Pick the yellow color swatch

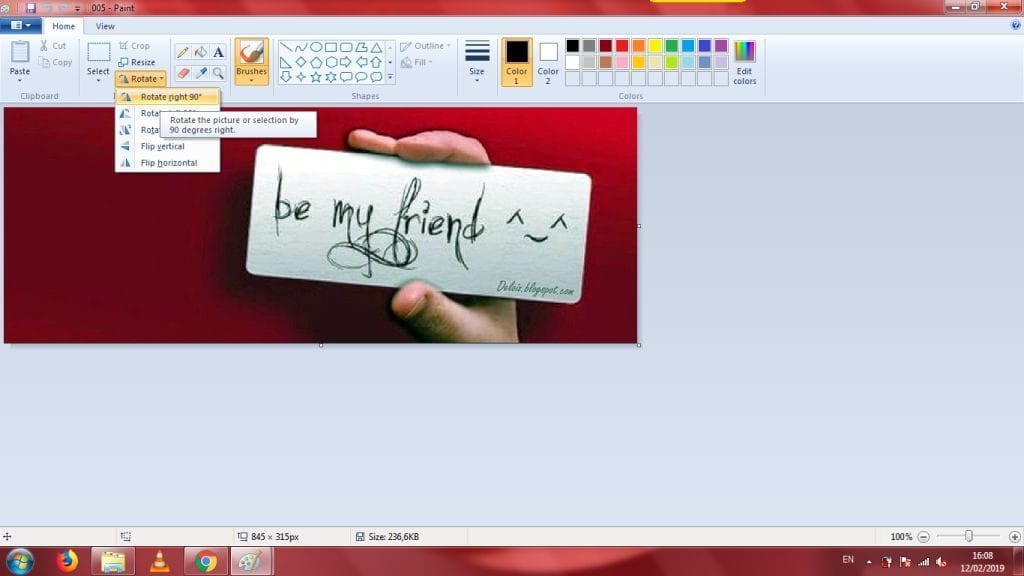coord(655,46)
